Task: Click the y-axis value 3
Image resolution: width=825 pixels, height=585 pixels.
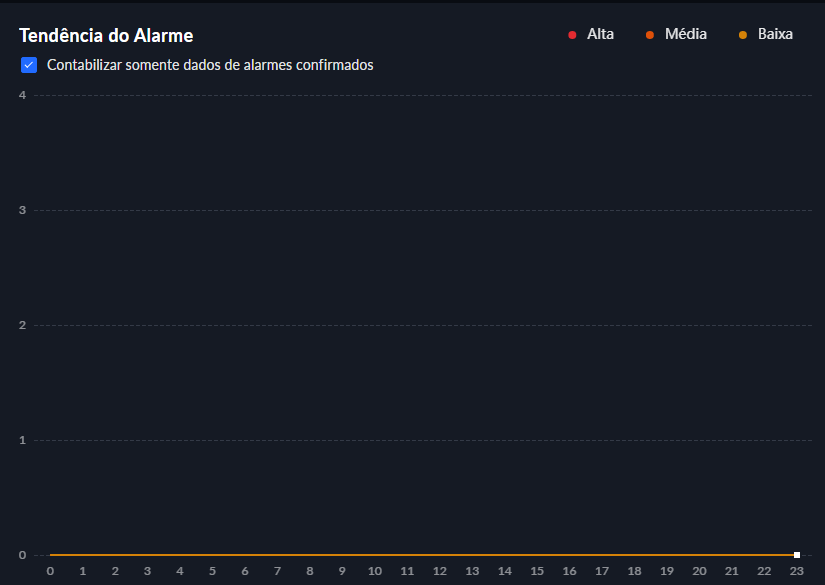Action: (22, 210)
